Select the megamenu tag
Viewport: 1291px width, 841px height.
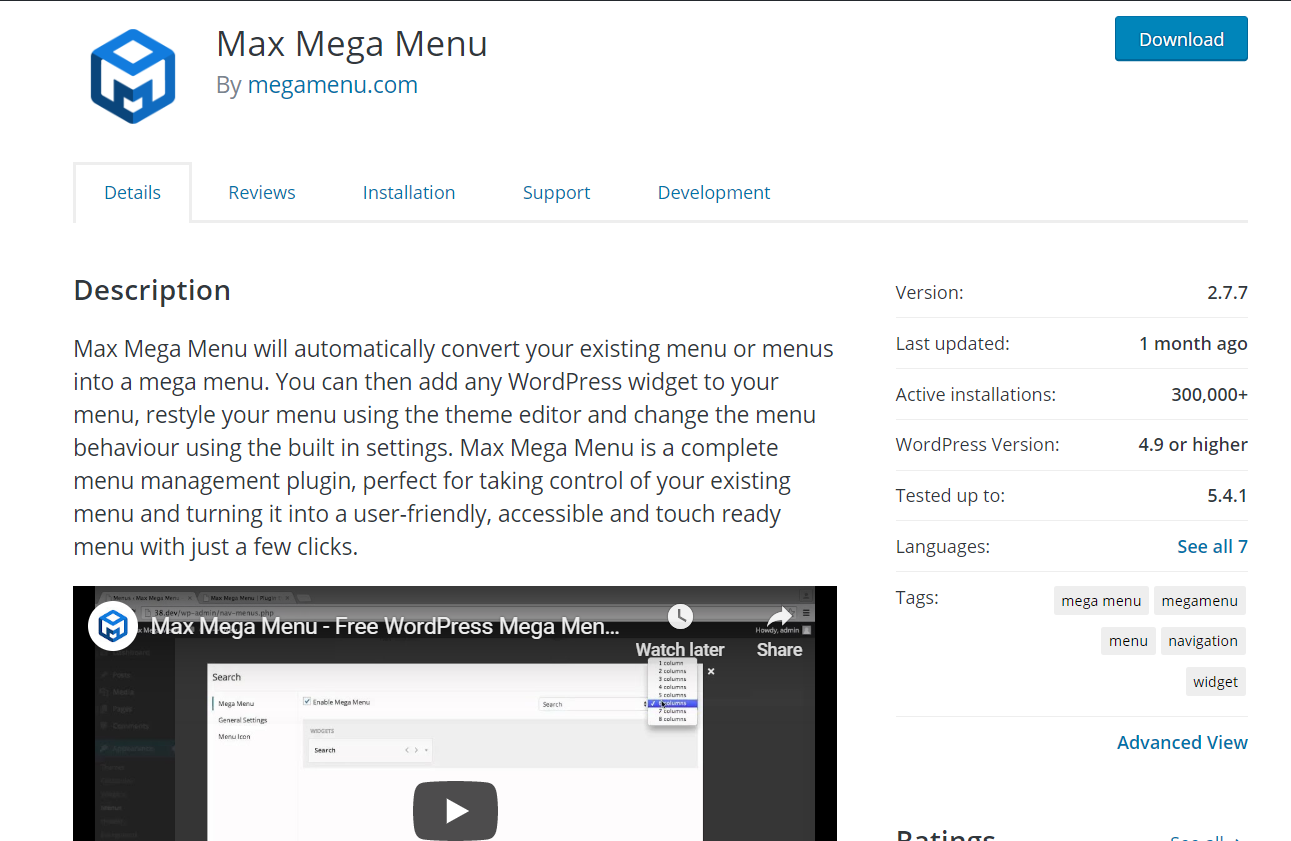[x=1200, y=600]
